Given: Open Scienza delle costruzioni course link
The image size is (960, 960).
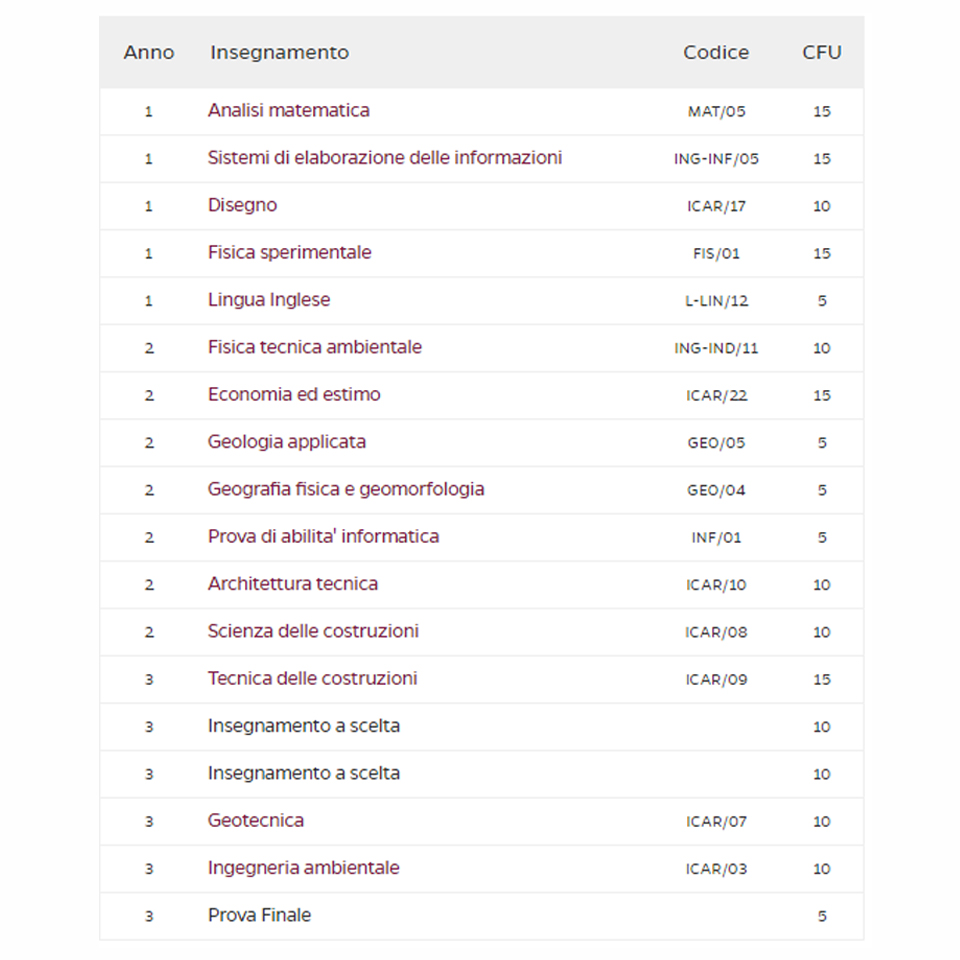Looking at the screenshot, I should 313,631.
